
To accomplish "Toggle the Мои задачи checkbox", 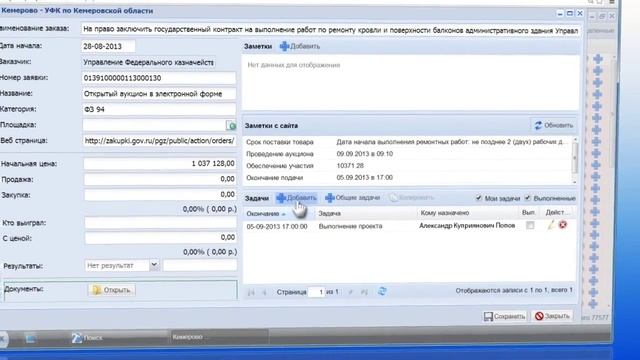I will tap(479, 198).
